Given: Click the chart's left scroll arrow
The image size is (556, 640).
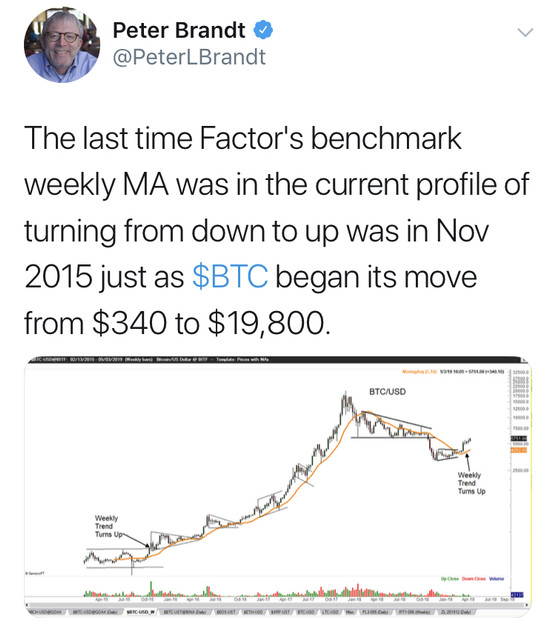Looking at the screenshot, I should coord(27,604).
